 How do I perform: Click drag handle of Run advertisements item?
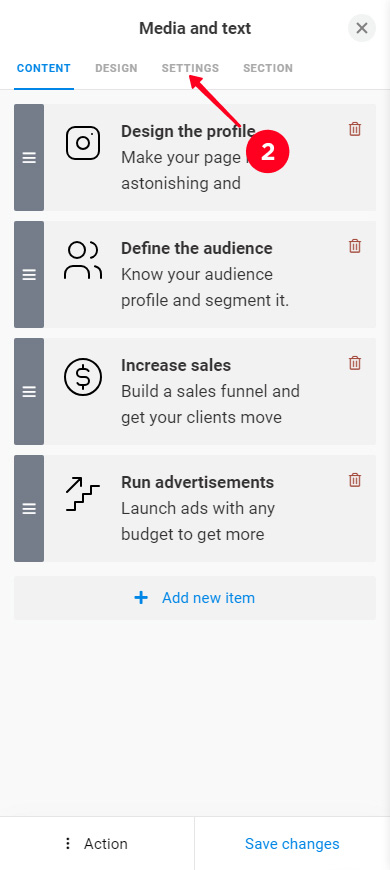point(29,508)
